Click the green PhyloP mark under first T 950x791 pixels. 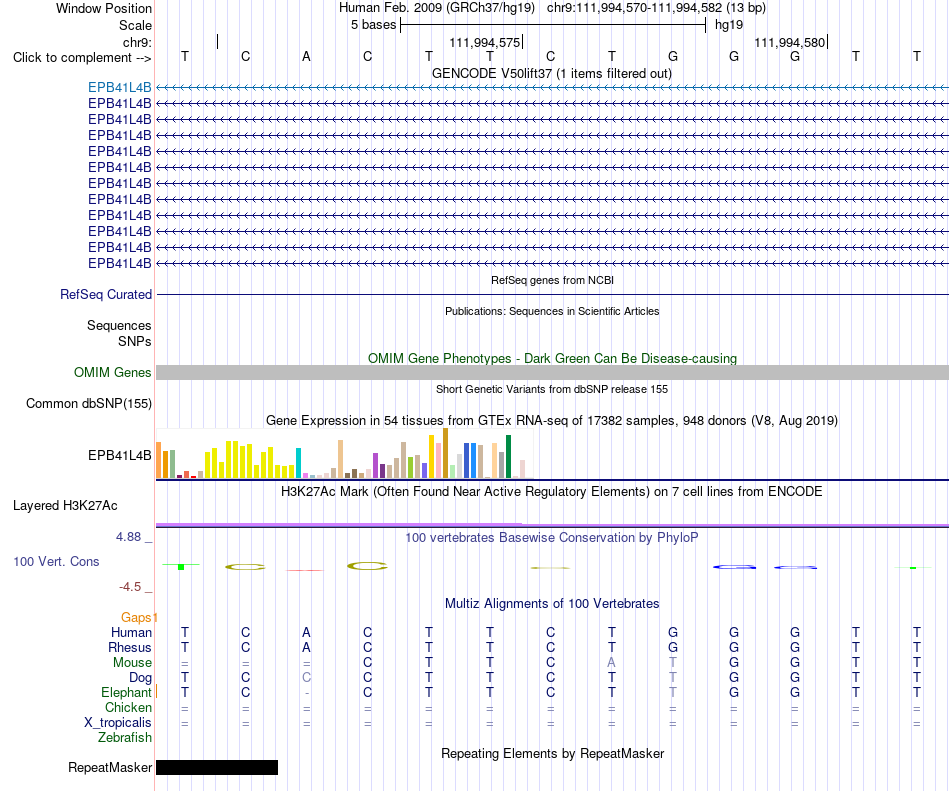coord(181,566)
